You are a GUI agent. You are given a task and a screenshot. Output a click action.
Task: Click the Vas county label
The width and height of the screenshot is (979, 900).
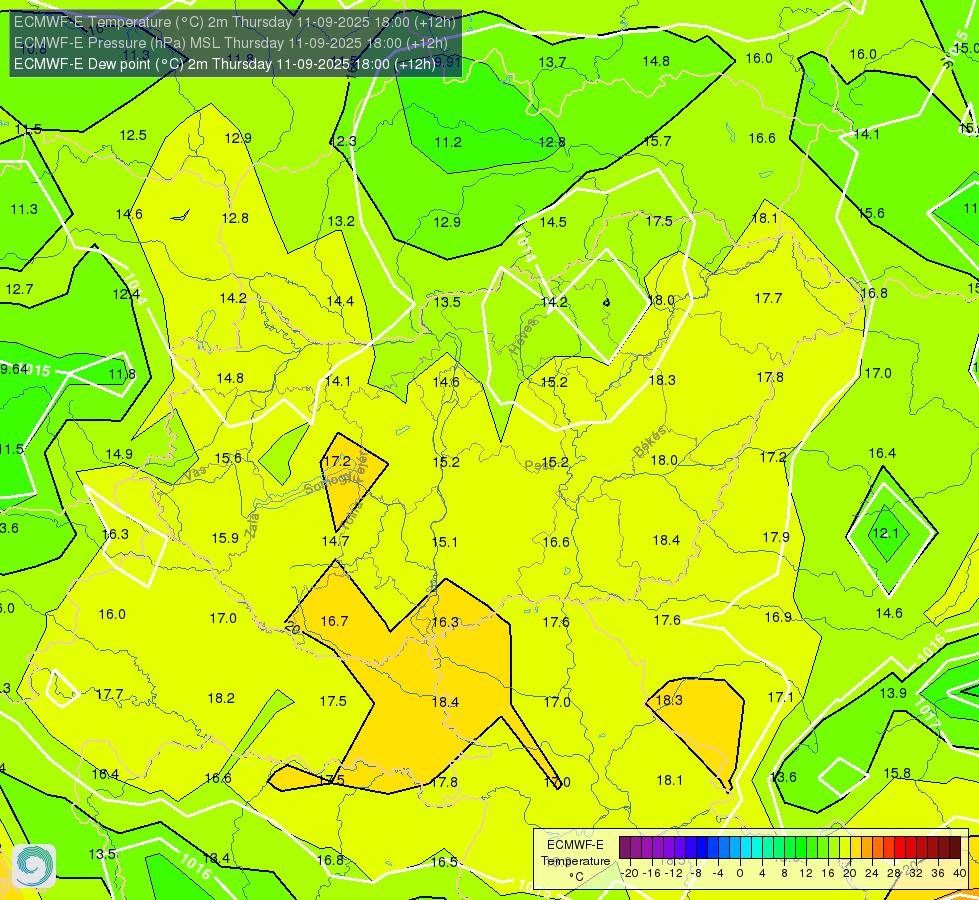[x=195, y=474]
